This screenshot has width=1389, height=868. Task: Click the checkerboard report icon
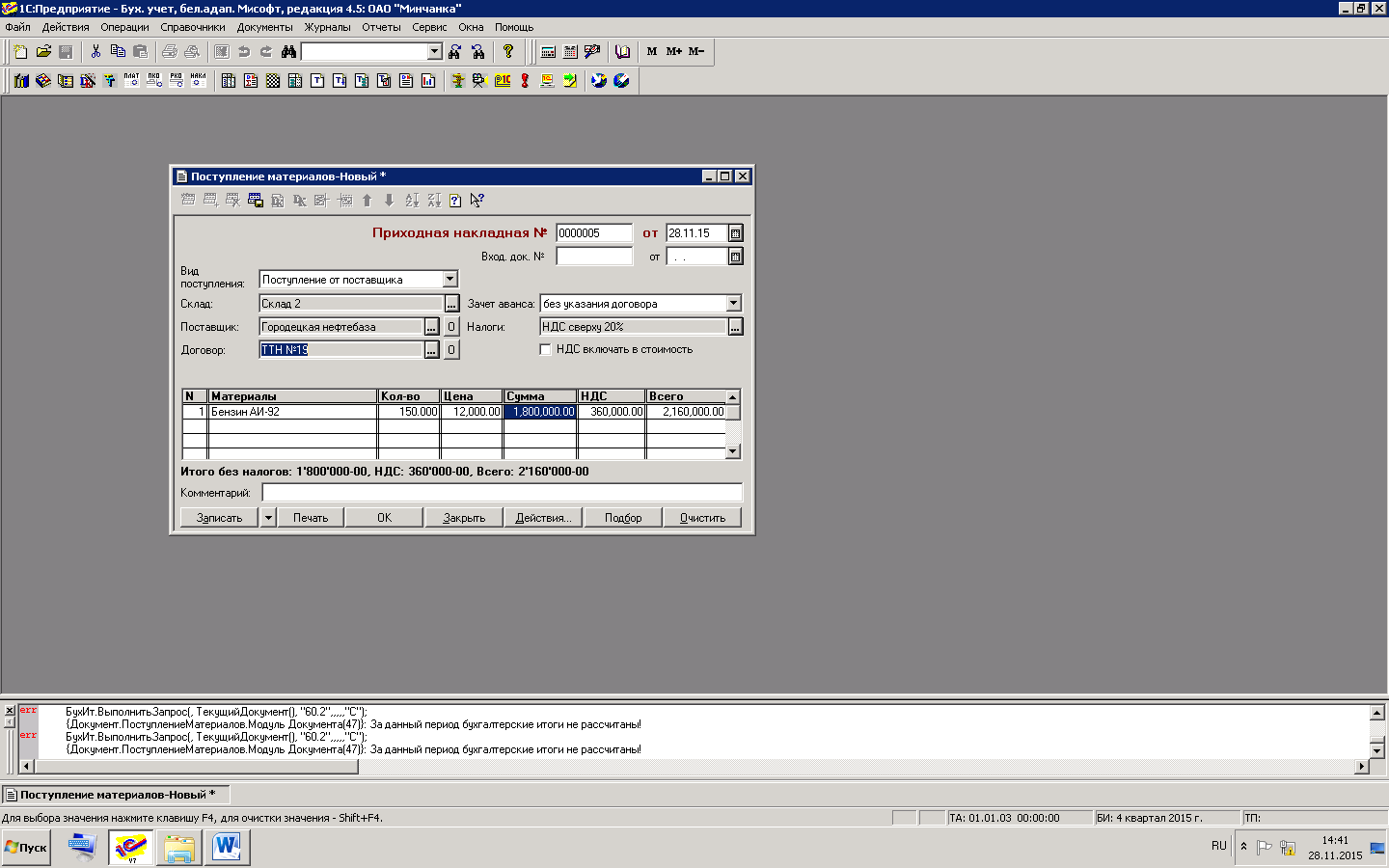tap(273, 80)
